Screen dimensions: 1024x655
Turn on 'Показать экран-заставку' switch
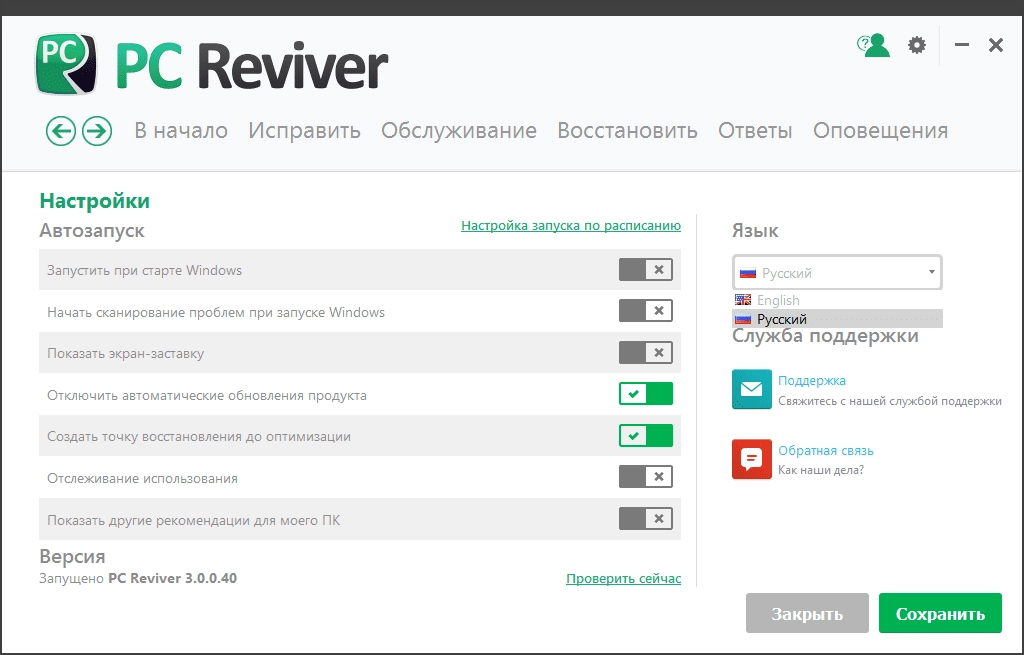click(x=646, y=353)
